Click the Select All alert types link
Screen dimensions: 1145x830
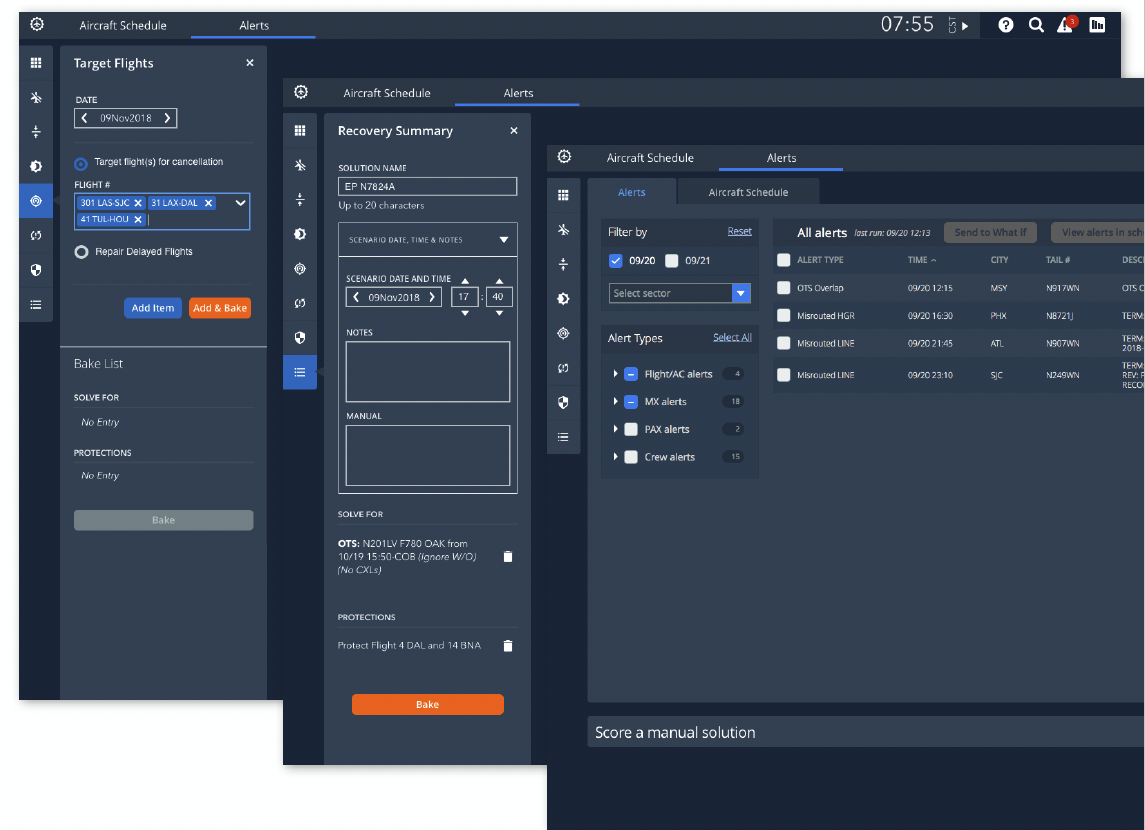coord(732,338)
